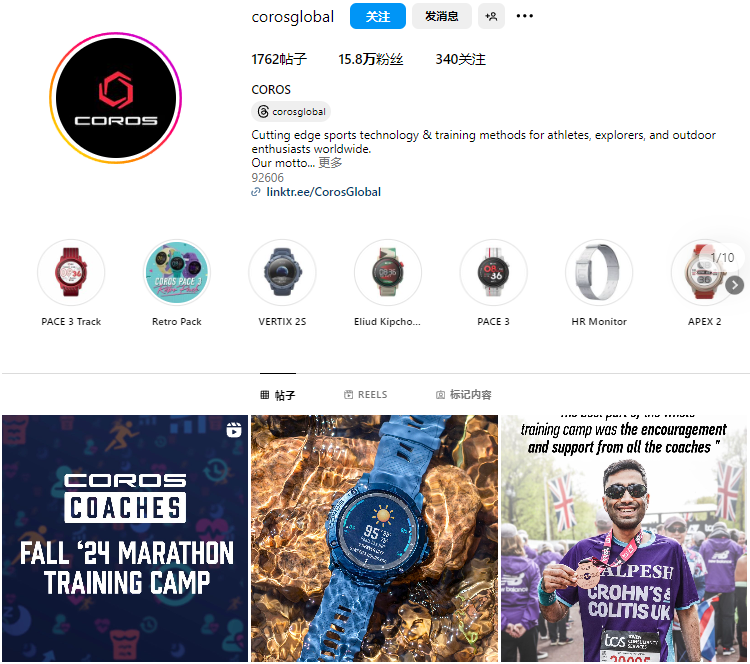View the 340关注 following list
Image resolution: width=750 pixels, height=664 pixels.
[460, 59]
